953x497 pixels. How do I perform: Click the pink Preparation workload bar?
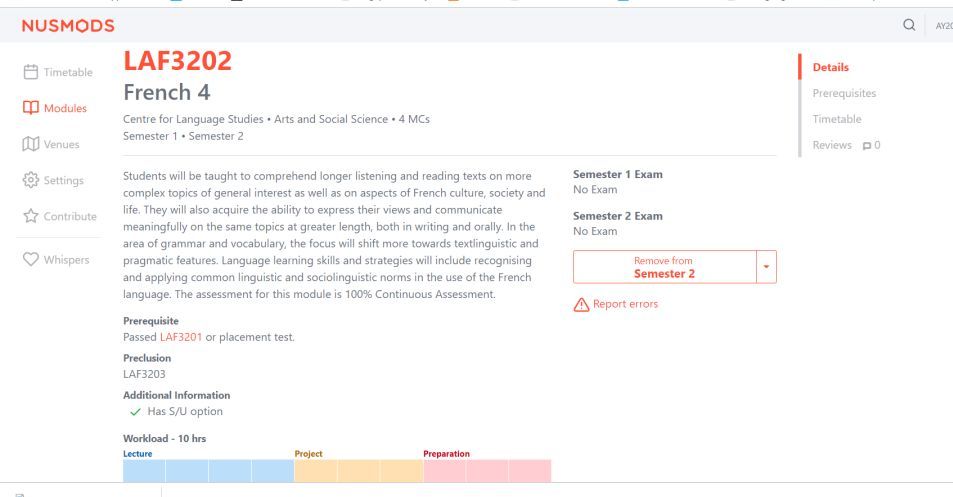(x=487, y=471)
